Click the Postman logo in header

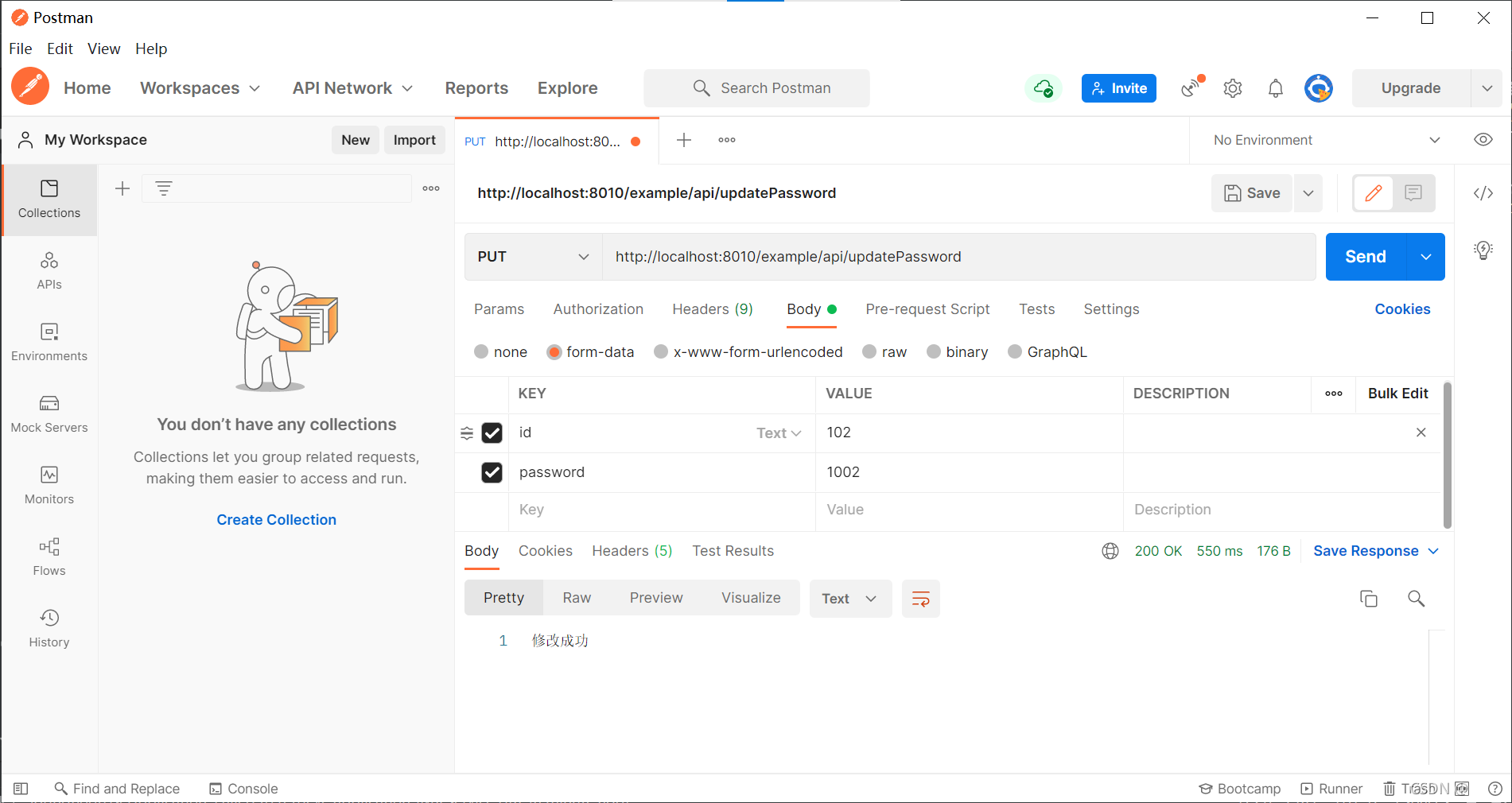click(x=30, y=87)
